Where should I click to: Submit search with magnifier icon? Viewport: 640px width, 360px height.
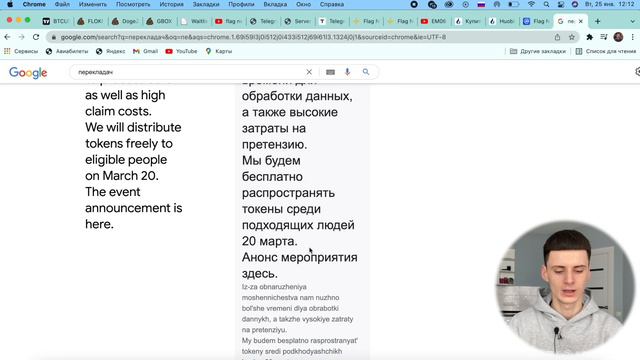point(366,72)
